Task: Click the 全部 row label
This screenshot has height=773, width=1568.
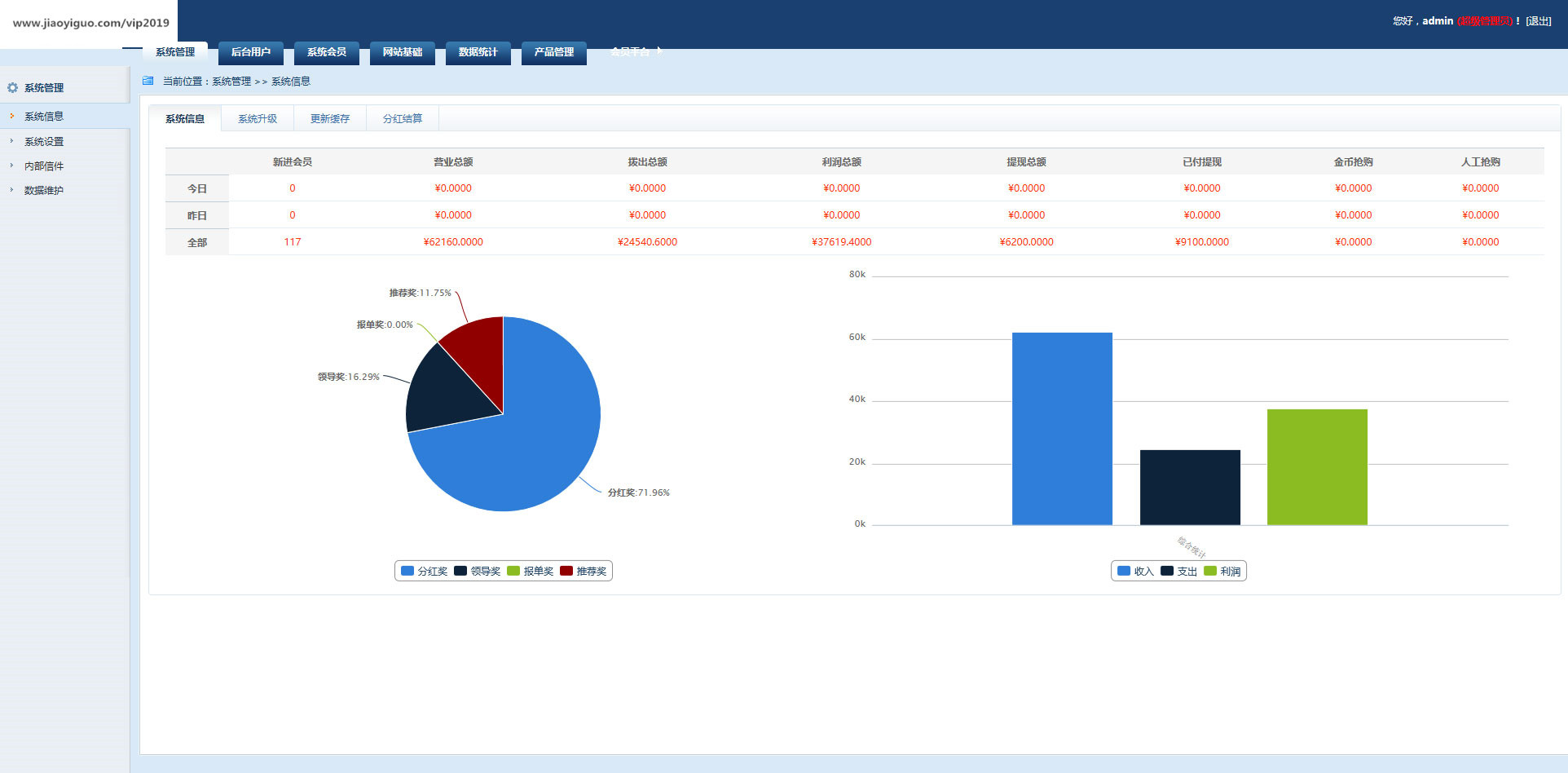Action: click(x=197, y=242)
